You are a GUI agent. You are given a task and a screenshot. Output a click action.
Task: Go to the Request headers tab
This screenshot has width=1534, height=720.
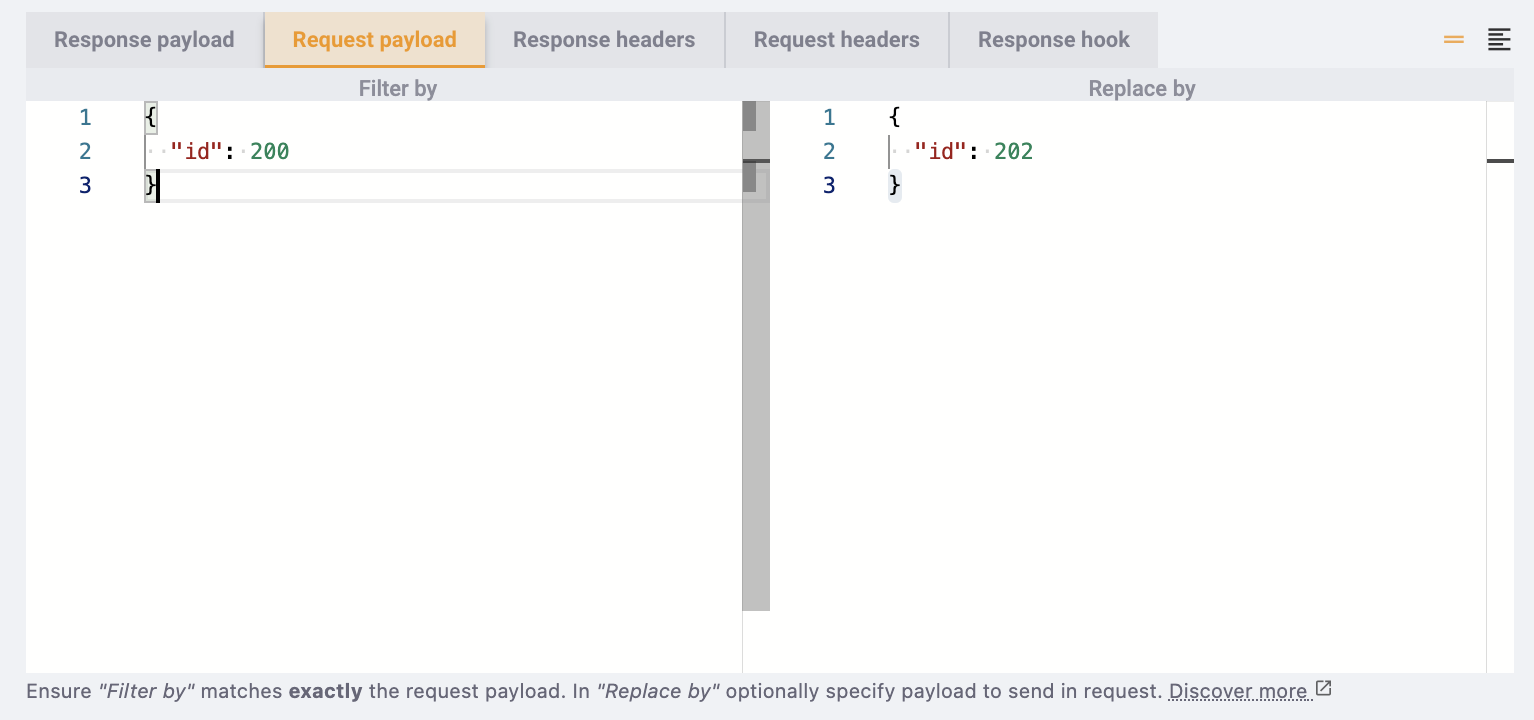pos(836,40)
